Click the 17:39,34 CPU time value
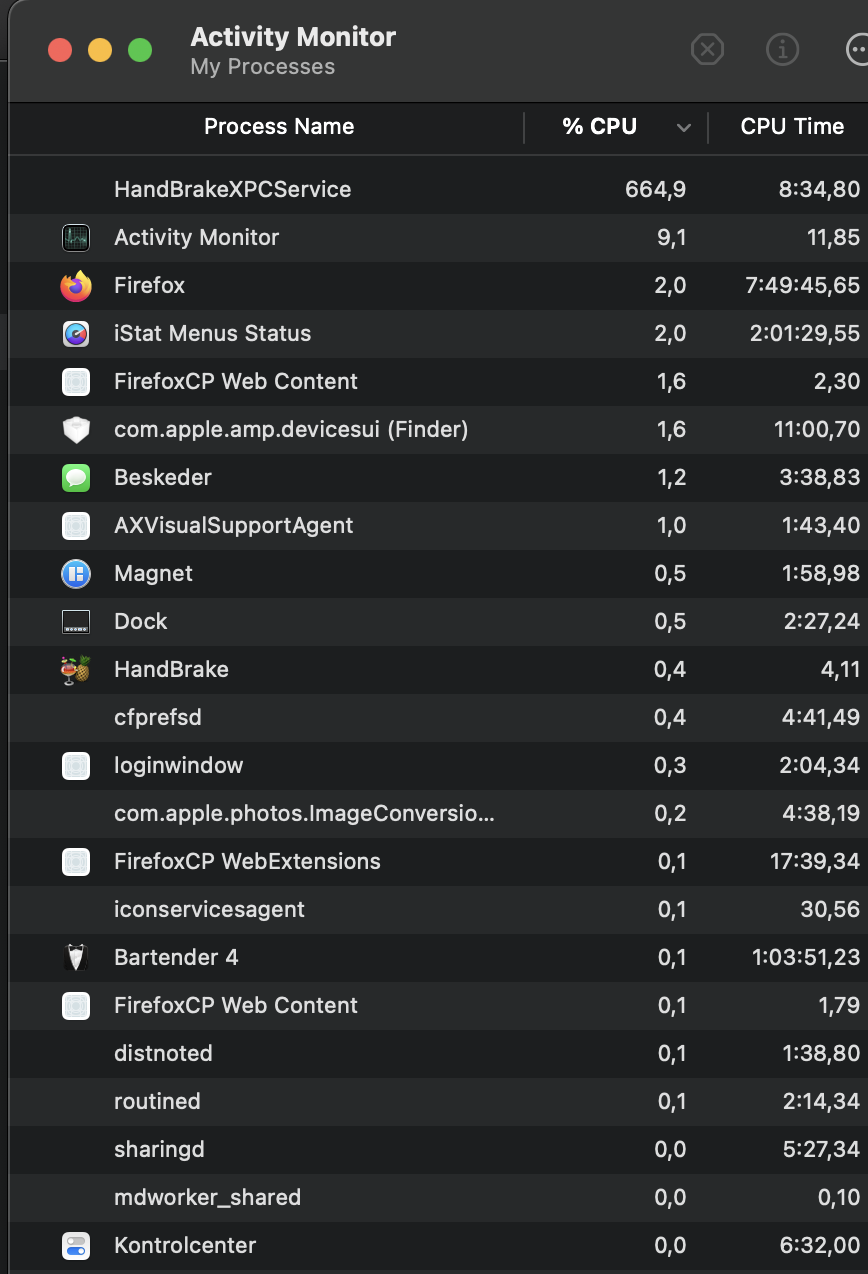868x1274 pixels. pos(815,861)
